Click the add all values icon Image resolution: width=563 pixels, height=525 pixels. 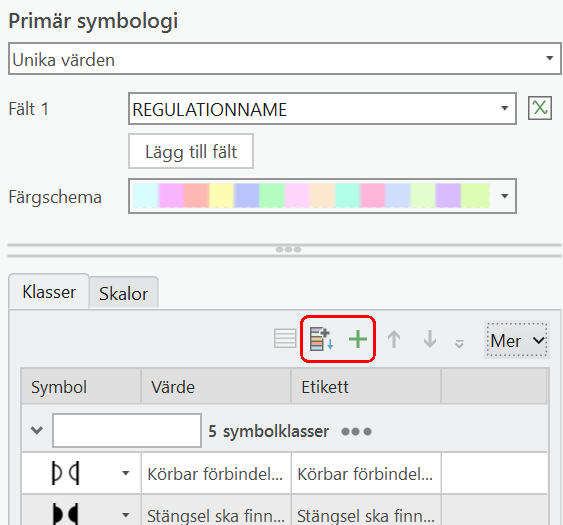tap(321, 339)
